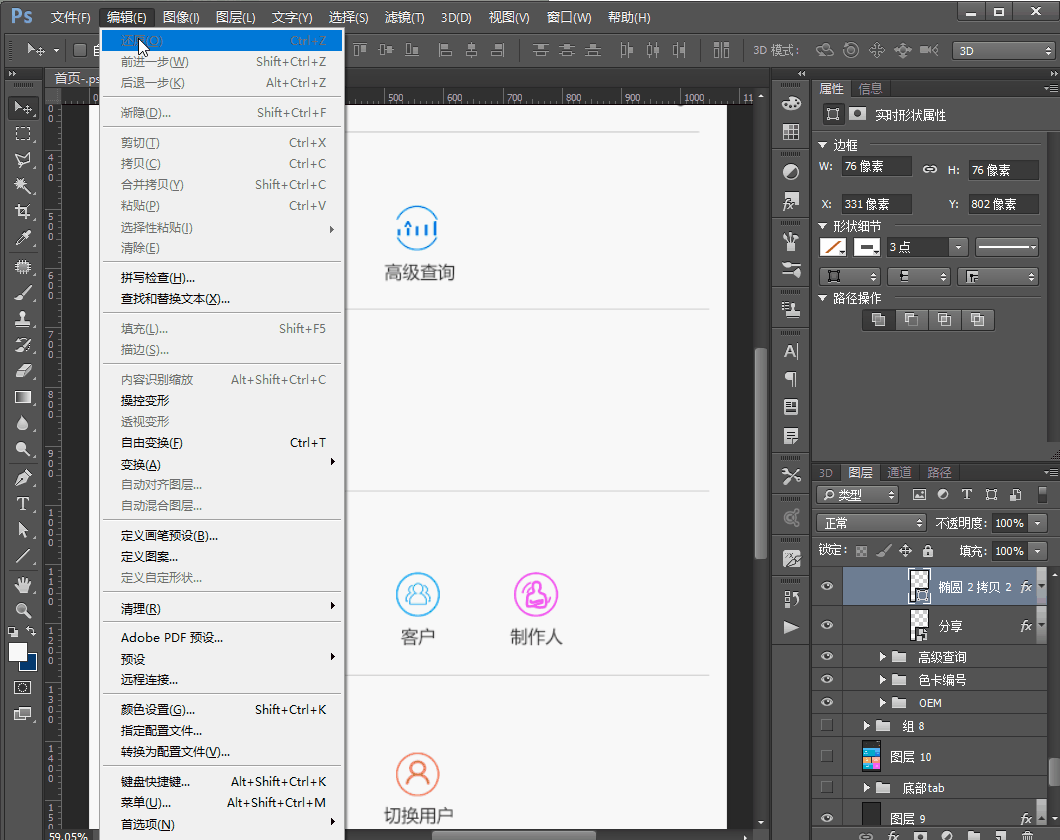Select the Hand tool
This screenshot has height=840, width=1060.
(23, 584)
